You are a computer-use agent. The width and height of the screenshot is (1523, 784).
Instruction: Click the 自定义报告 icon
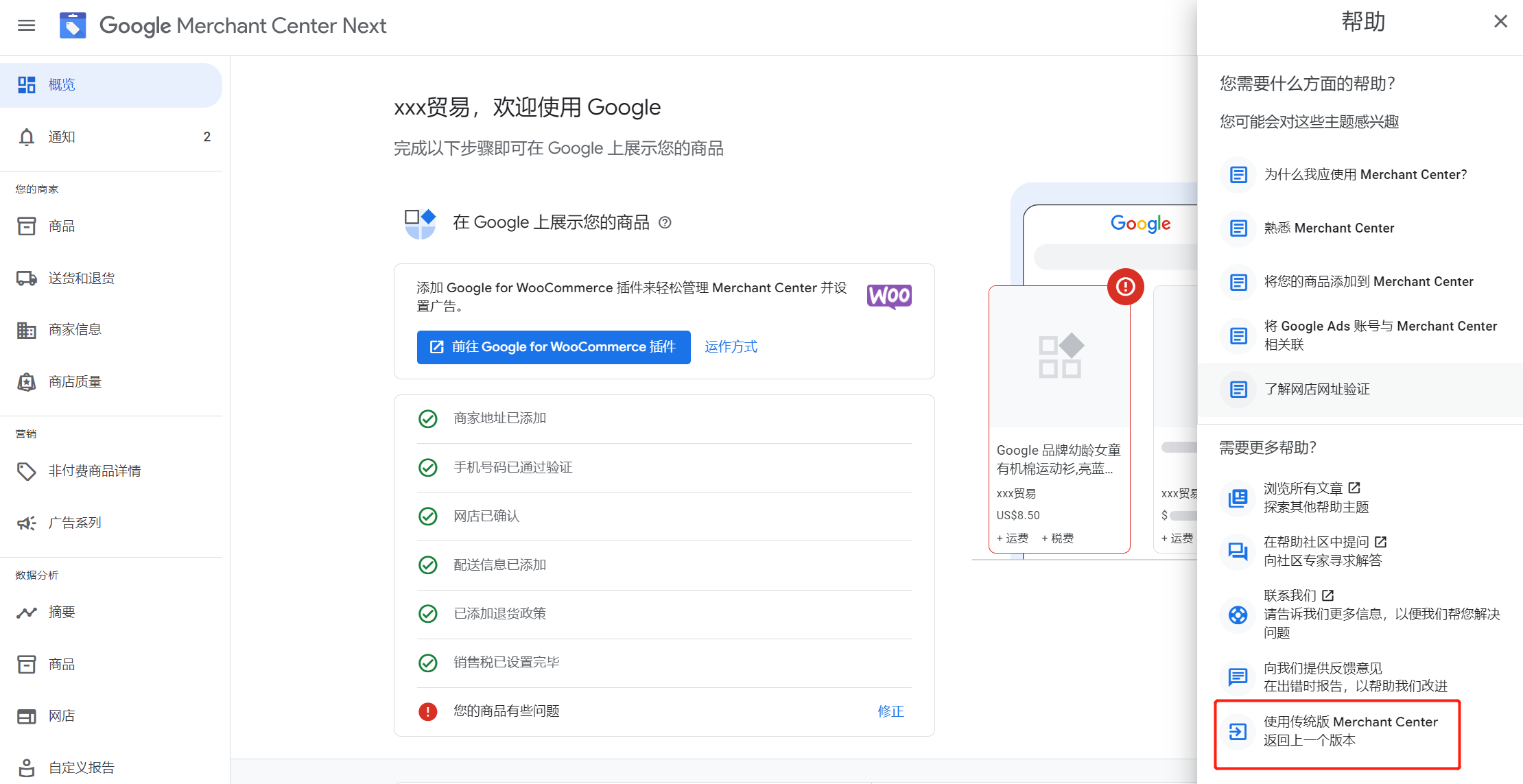tap(27, 768)
